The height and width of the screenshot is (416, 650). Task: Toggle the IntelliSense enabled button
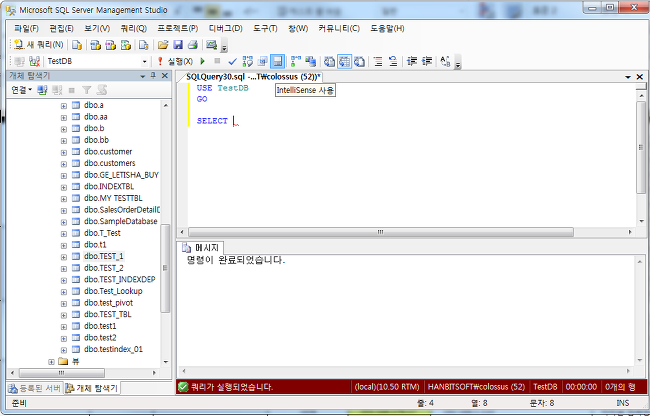[x=277, y=61]
